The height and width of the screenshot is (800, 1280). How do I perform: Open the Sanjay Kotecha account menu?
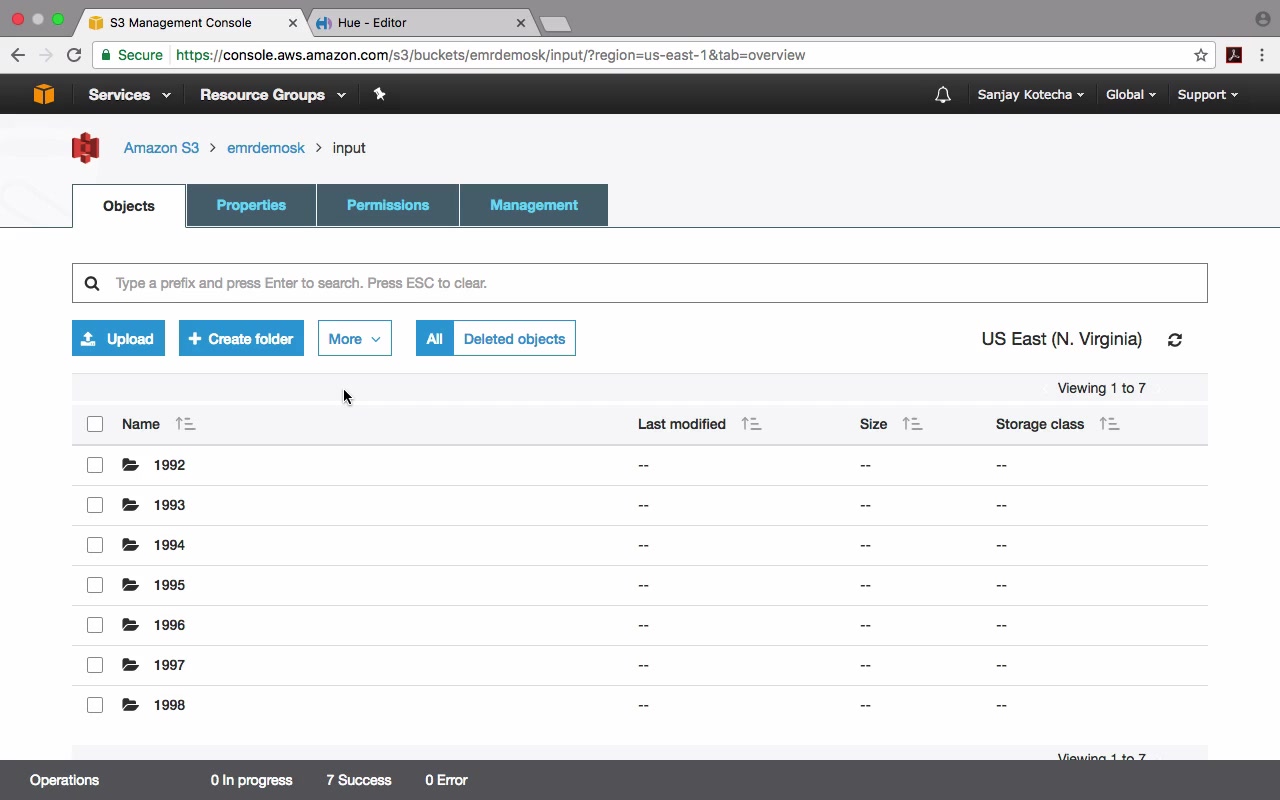[x=1031, y=95]
